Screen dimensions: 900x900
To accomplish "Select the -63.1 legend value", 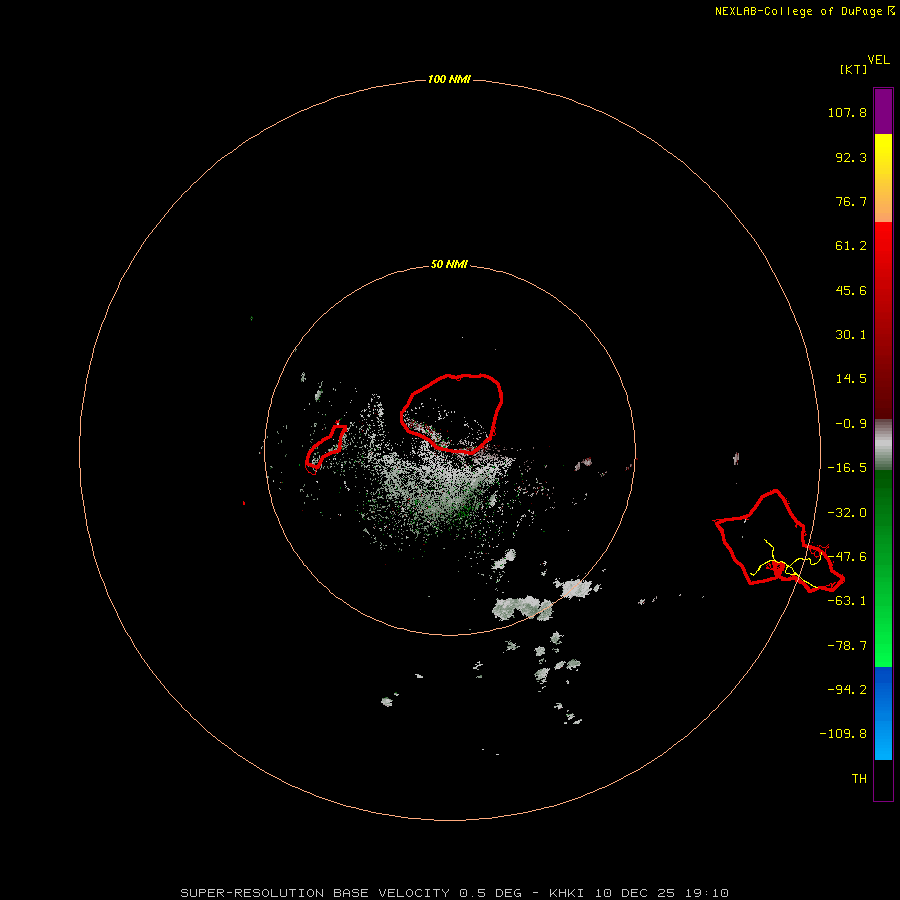I will click(x=847, y=601).
